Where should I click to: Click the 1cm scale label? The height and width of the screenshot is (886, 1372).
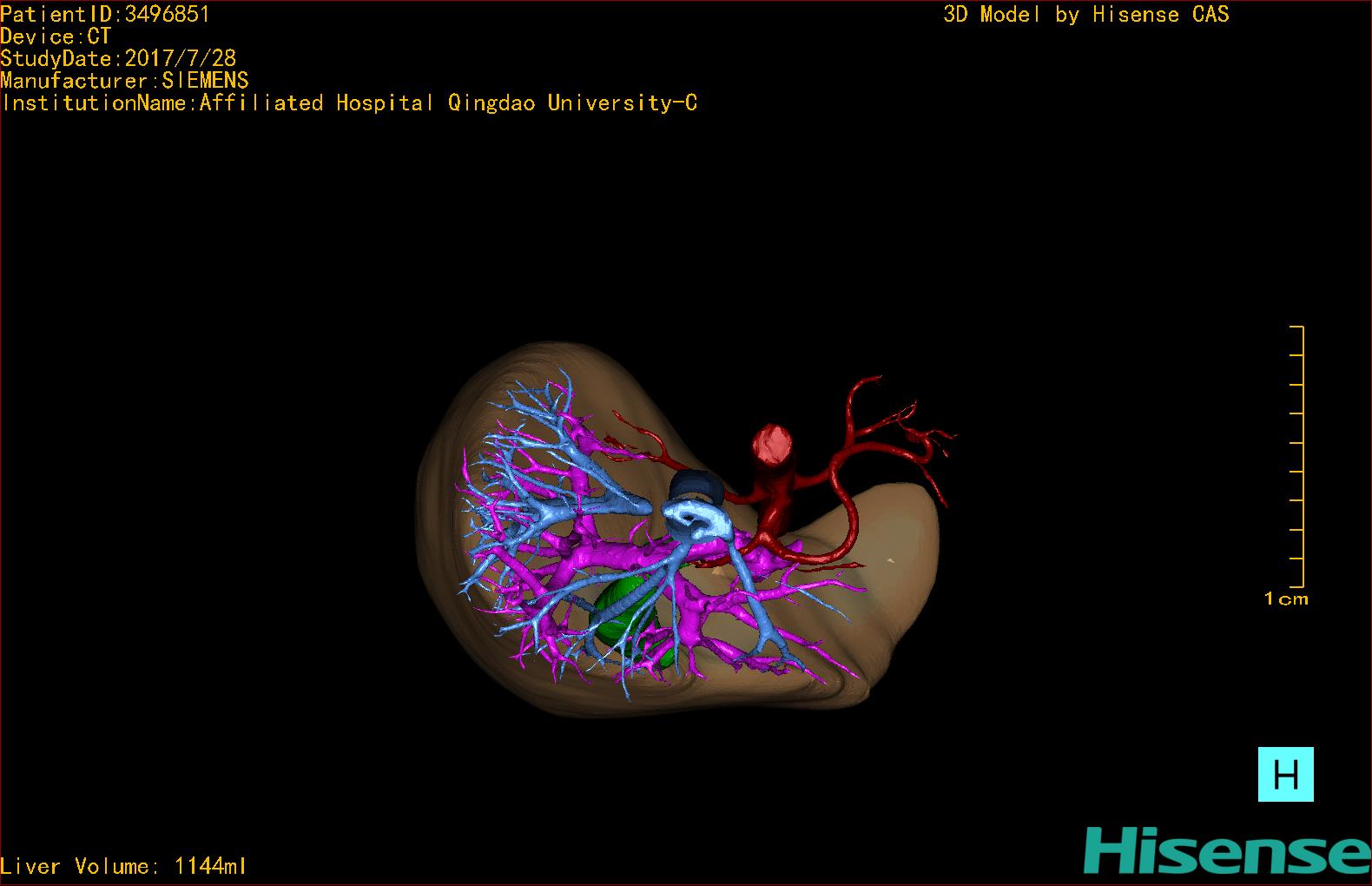click(1286, 598)
